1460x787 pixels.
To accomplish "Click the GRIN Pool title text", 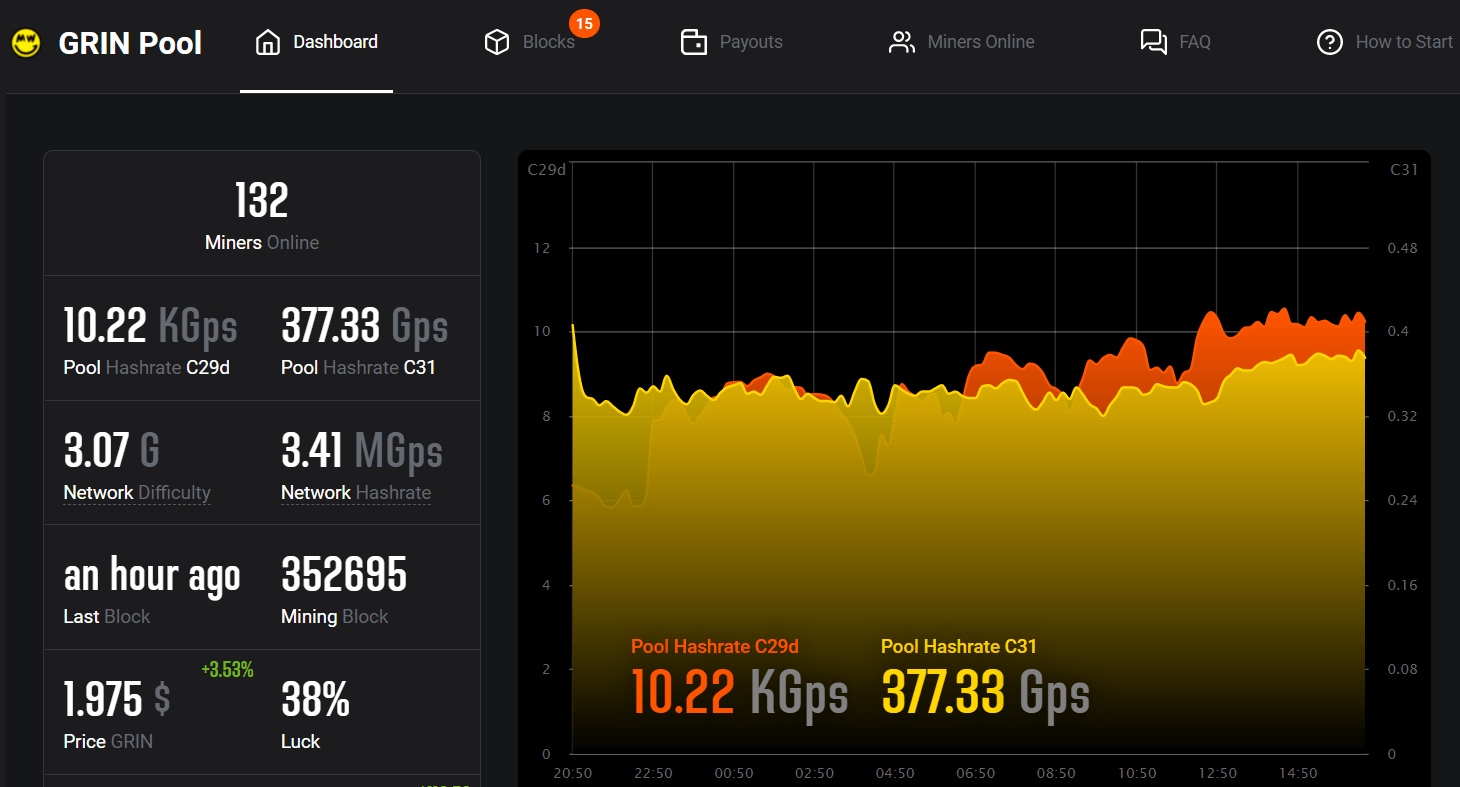I will pyautogui.click(x=130, y=43).
